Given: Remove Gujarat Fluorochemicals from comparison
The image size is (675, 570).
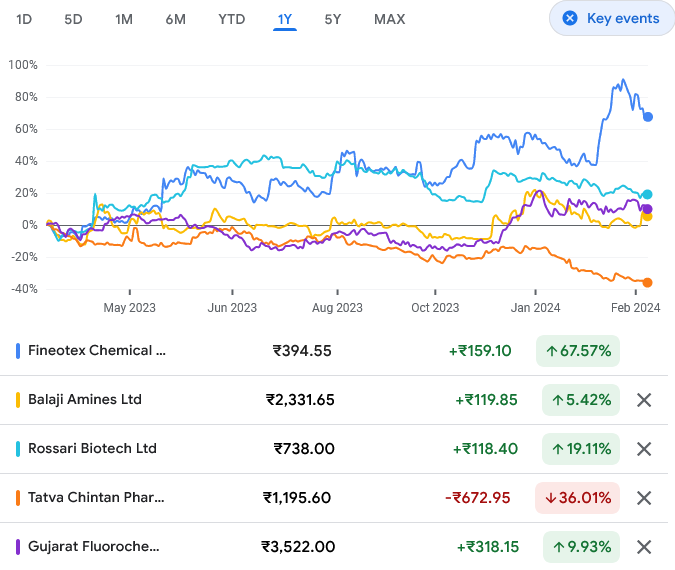Looking at the screenshot, I should pos(644,547).
